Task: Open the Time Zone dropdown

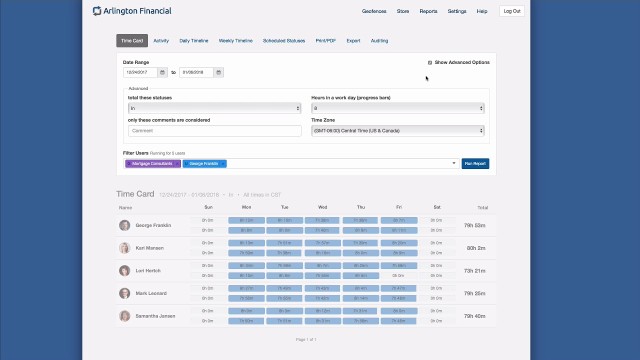Action: (x=398, y=131)
